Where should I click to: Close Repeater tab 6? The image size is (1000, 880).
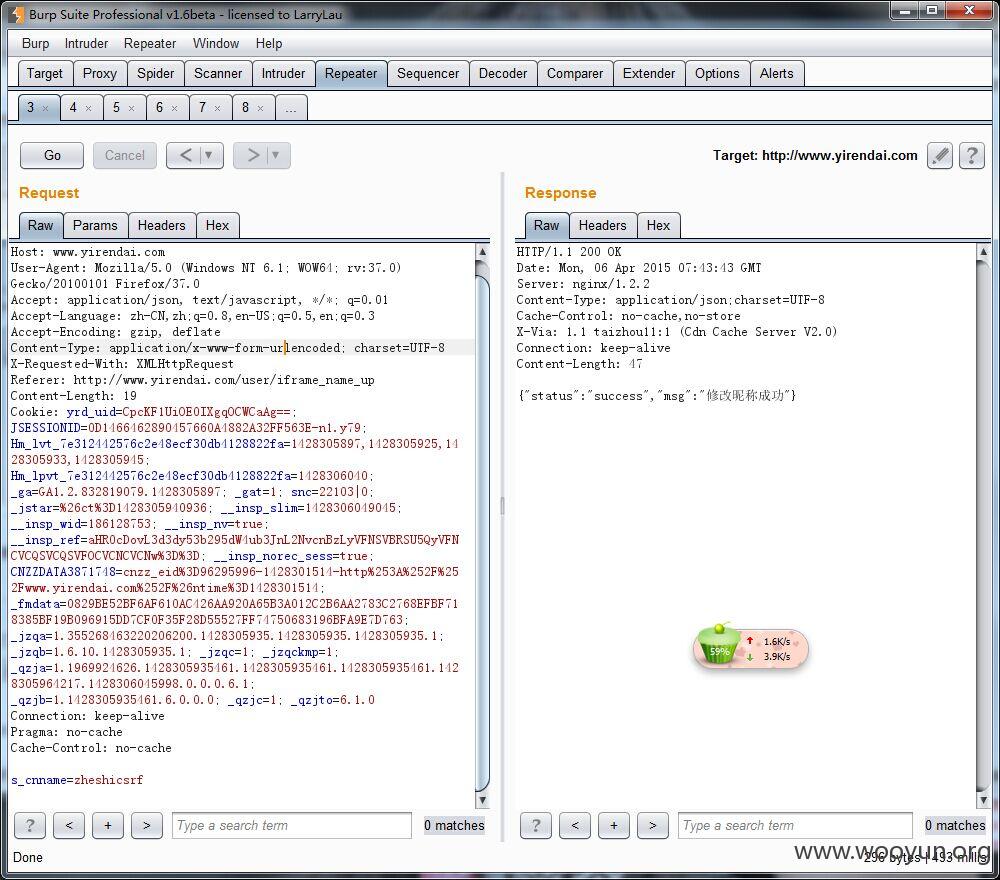[x=174, y=108]
